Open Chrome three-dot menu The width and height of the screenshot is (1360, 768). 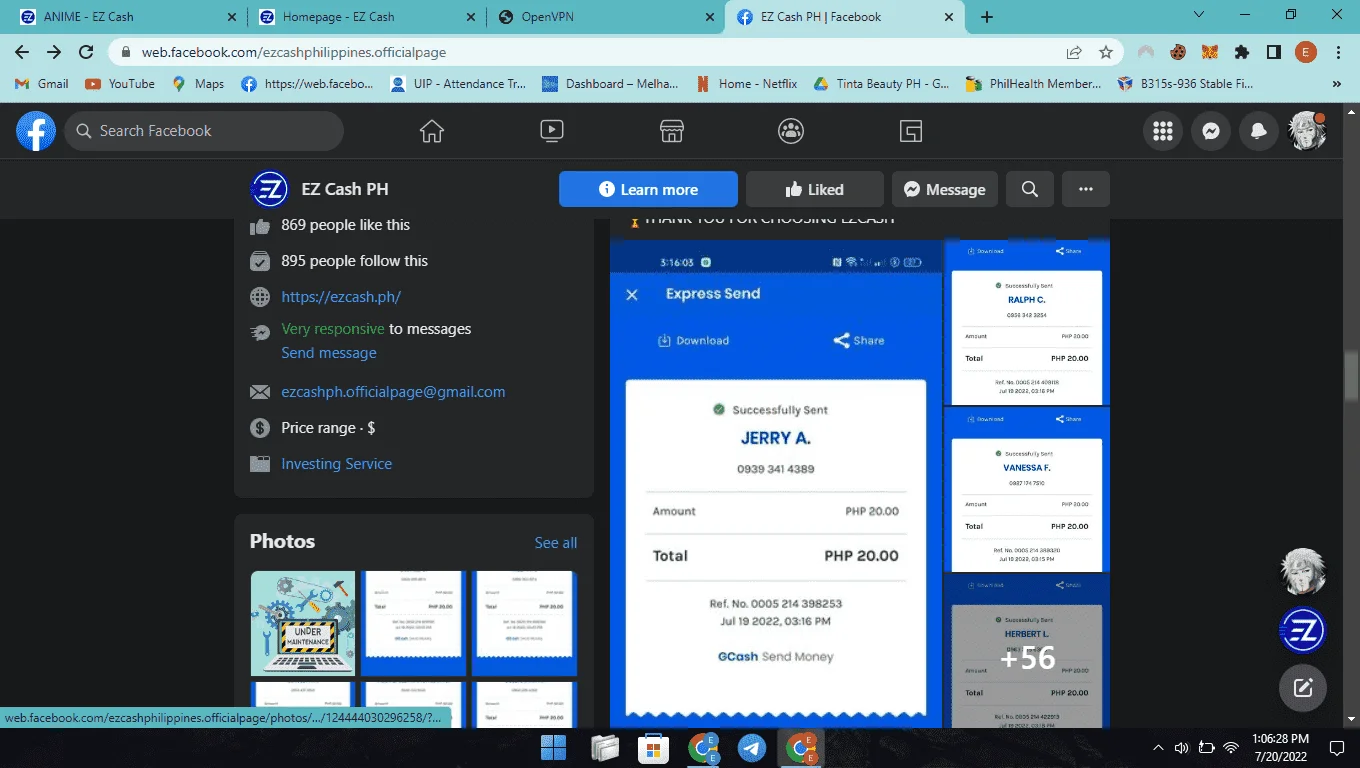pos(1338,52)
